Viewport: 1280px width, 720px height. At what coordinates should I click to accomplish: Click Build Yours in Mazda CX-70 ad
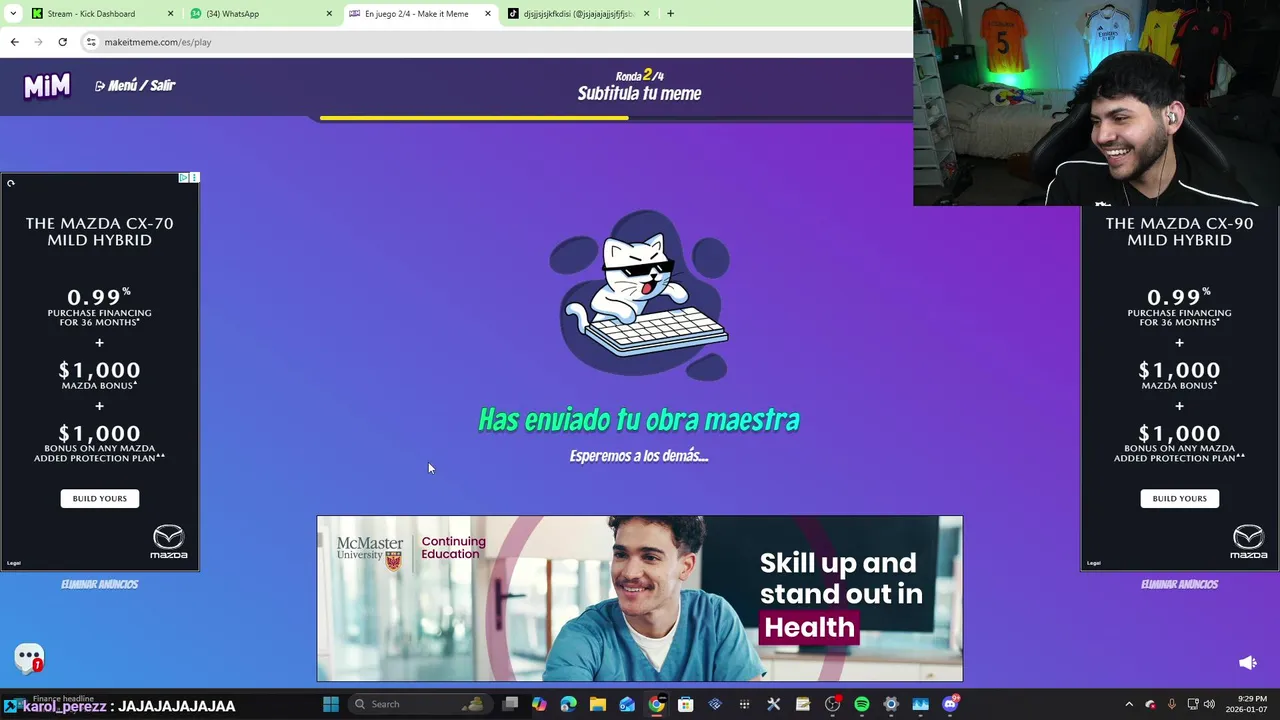(100, 498)
